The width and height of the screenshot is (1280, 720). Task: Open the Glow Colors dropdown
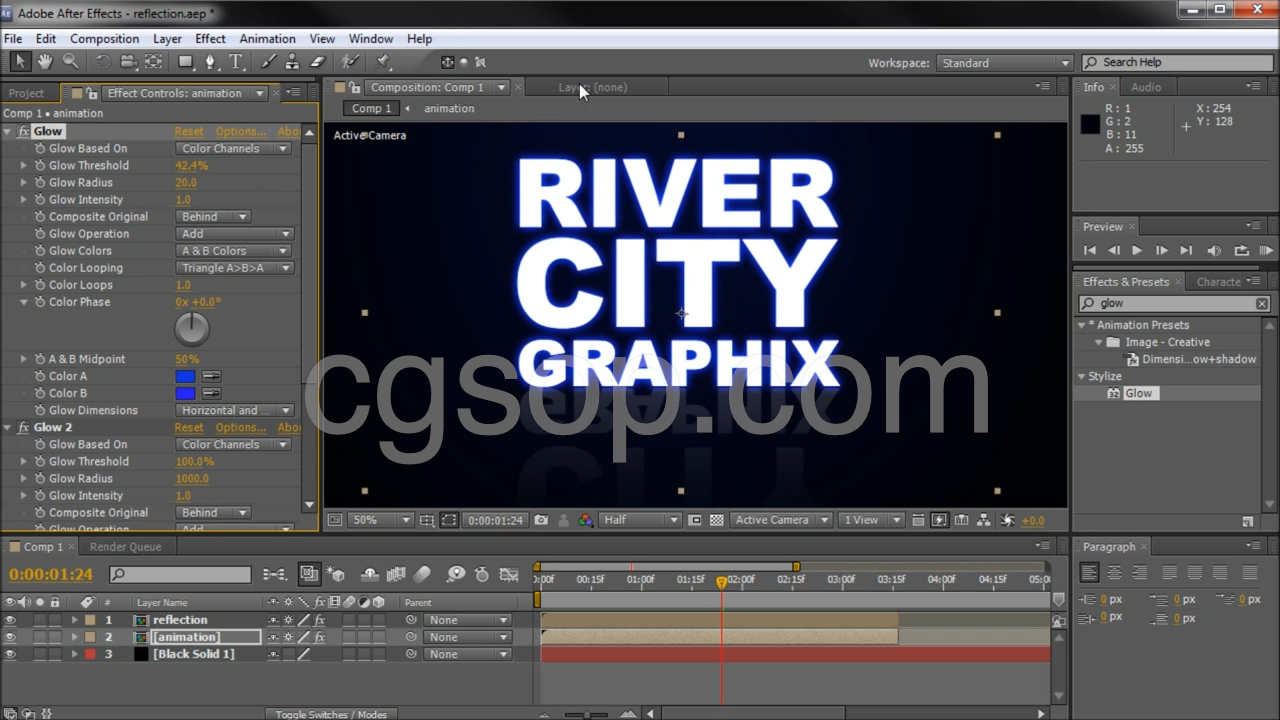tap(234, 251)
